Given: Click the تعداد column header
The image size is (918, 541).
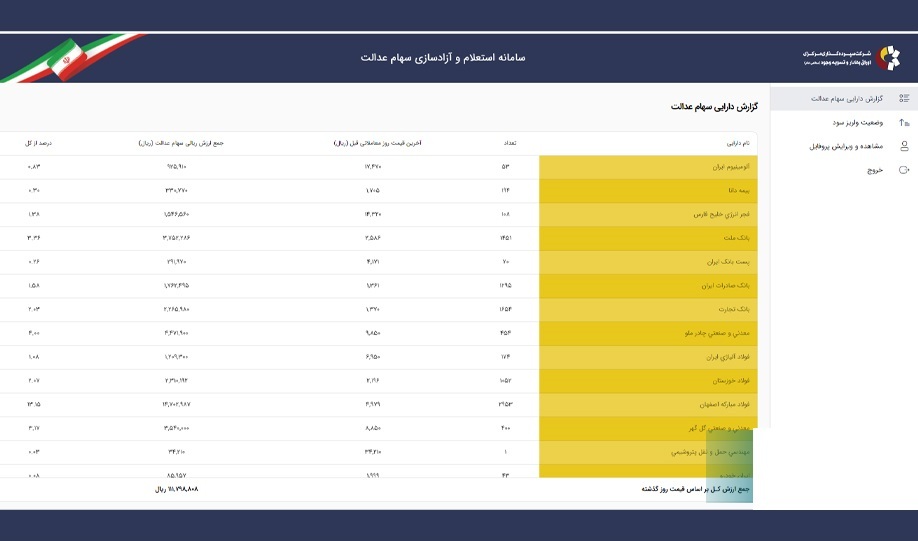Looking at the screenshot, I should pyautogui.click(x=510, y=143).
